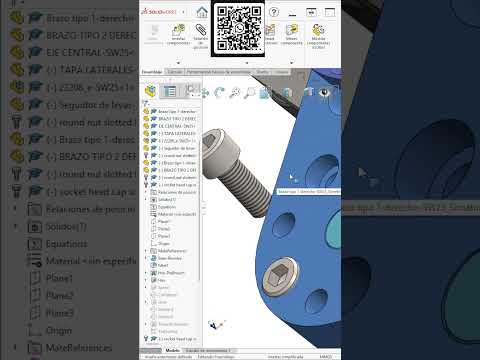
Task: Open dropdown arrow under Insert Components
Action: pos(178,63)
